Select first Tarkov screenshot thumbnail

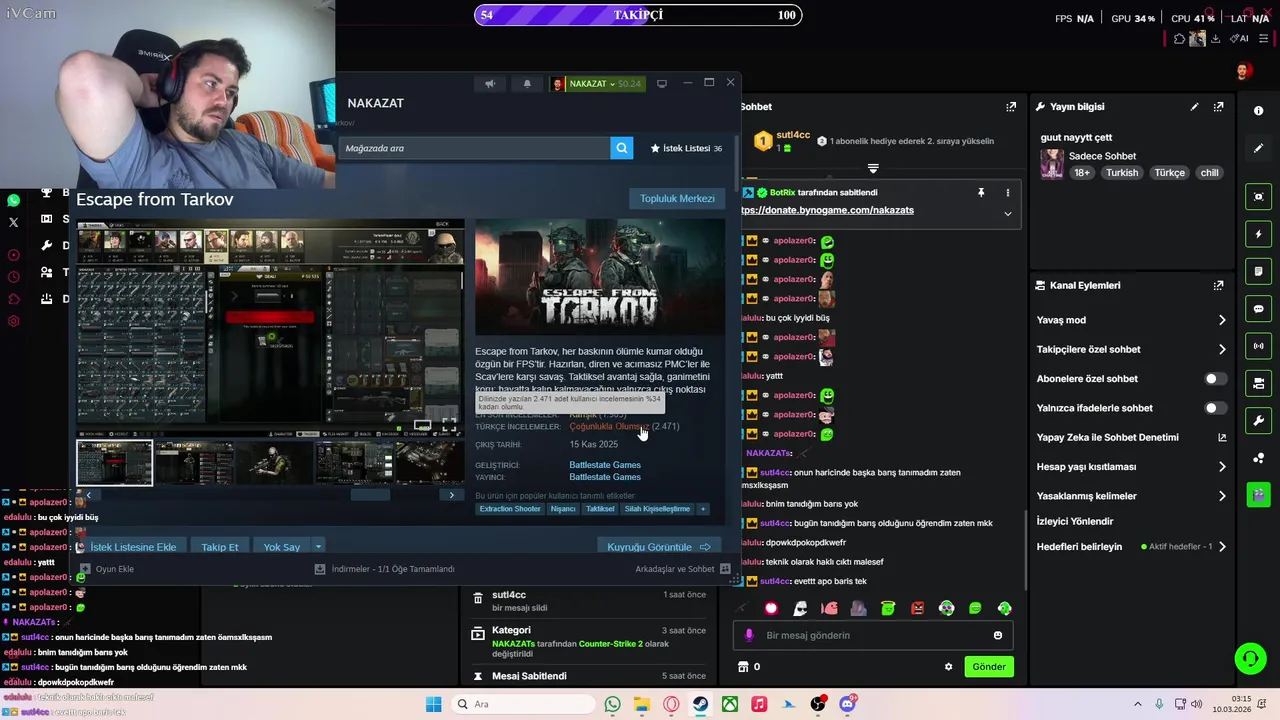coord(115,463)
